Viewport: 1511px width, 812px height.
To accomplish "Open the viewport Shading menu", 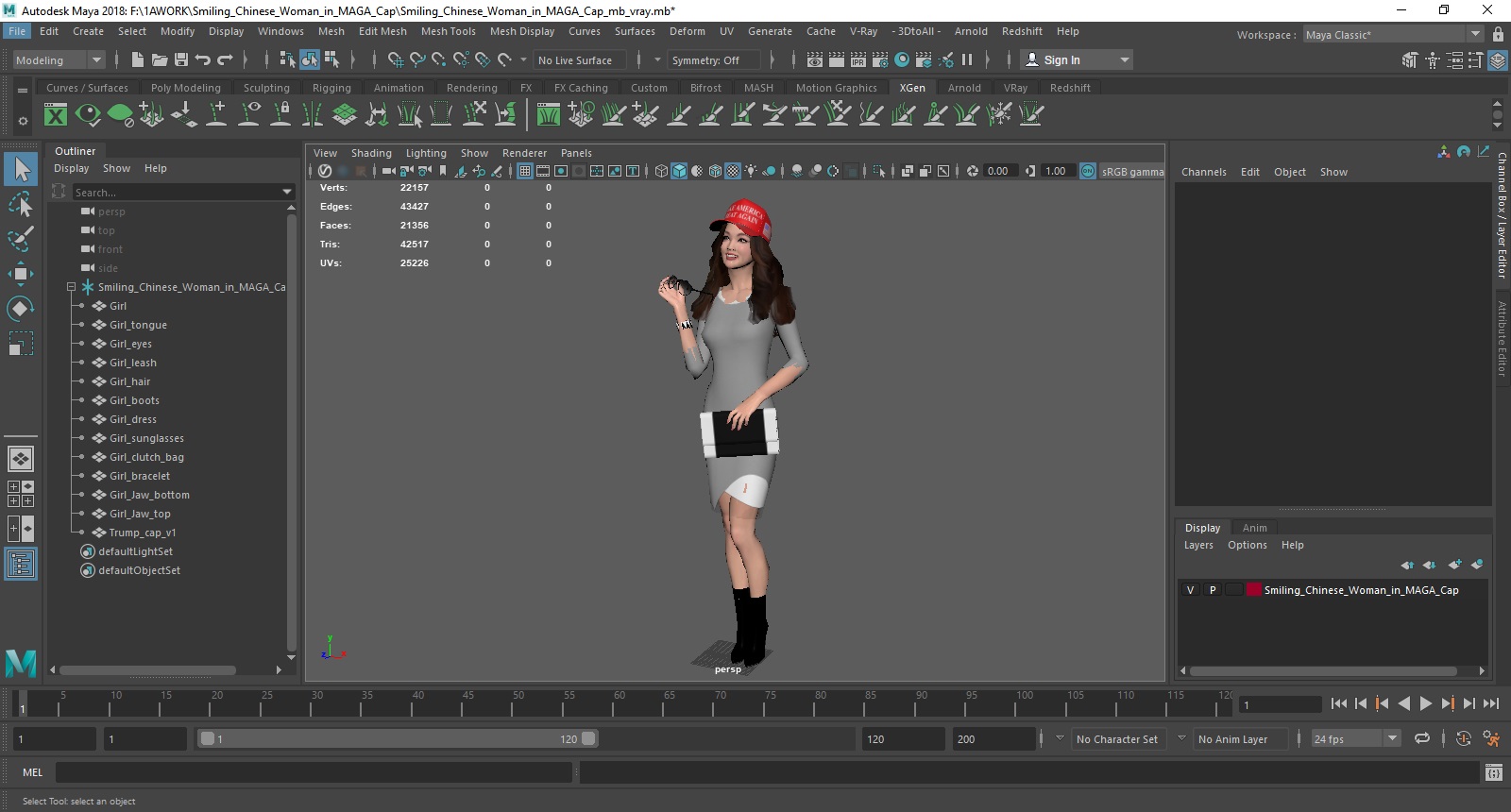I will click(x=371, y=153).
